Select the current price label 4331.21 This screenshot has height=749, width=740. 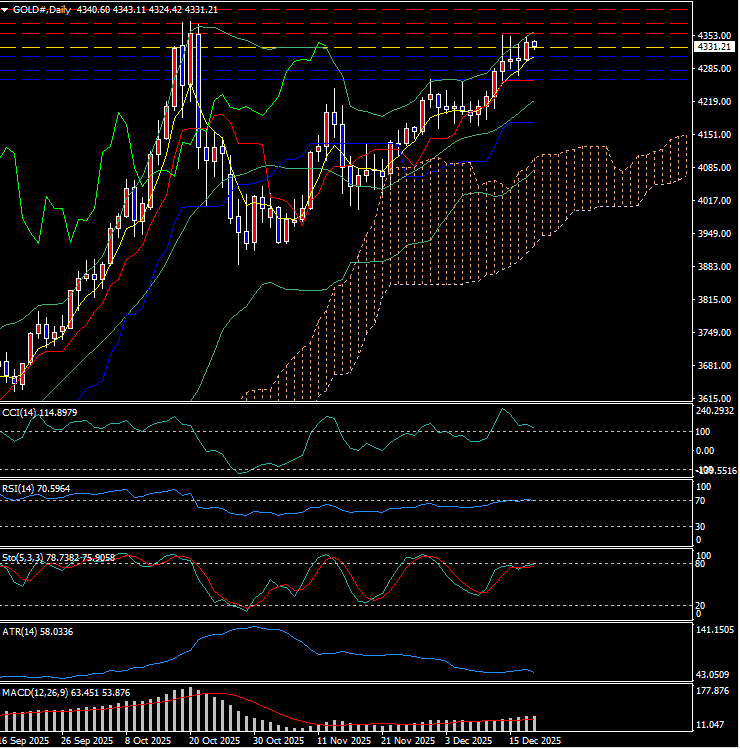(x=714, y=47)
